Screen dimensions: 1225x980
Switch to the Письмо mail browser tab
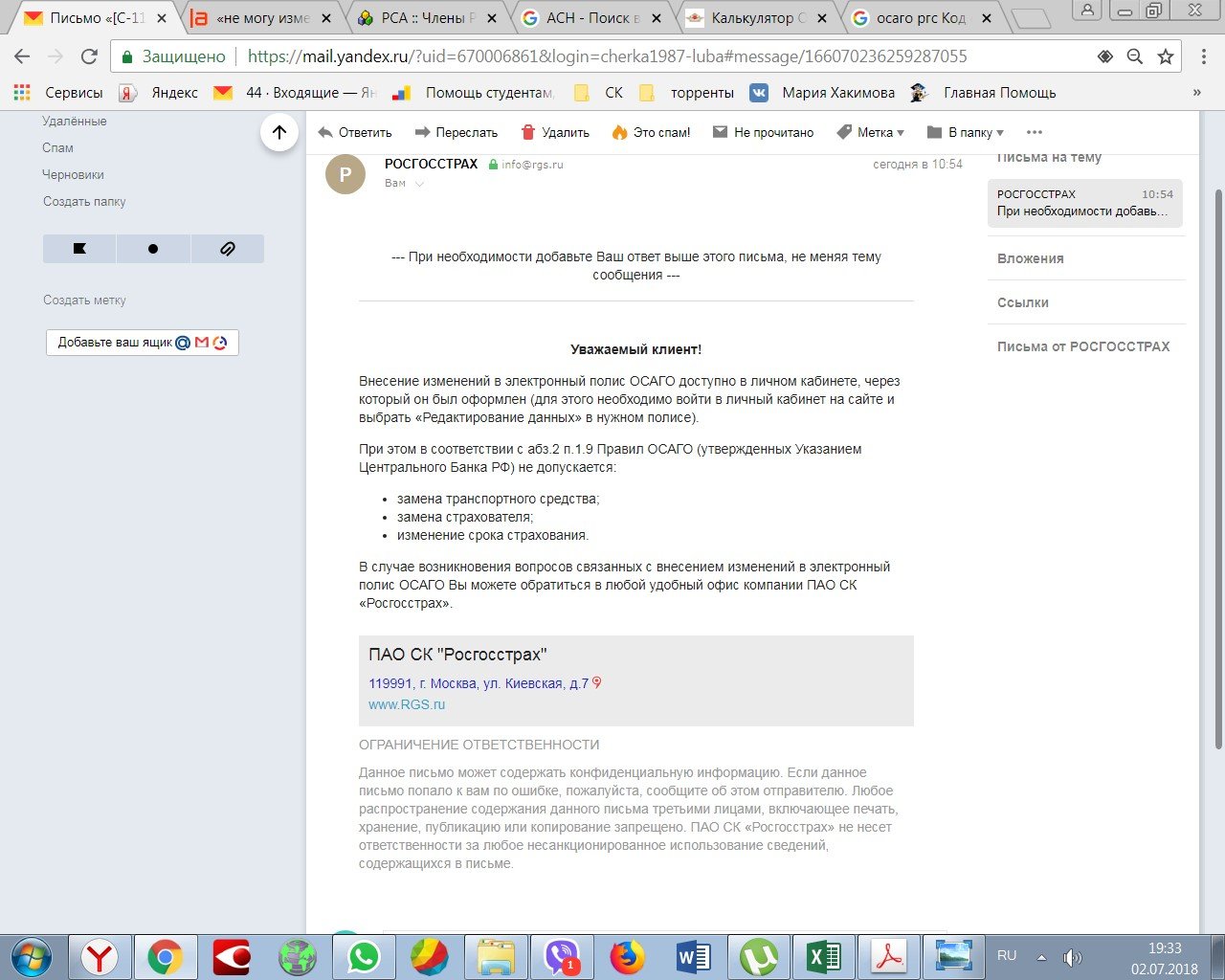(96, 18)
